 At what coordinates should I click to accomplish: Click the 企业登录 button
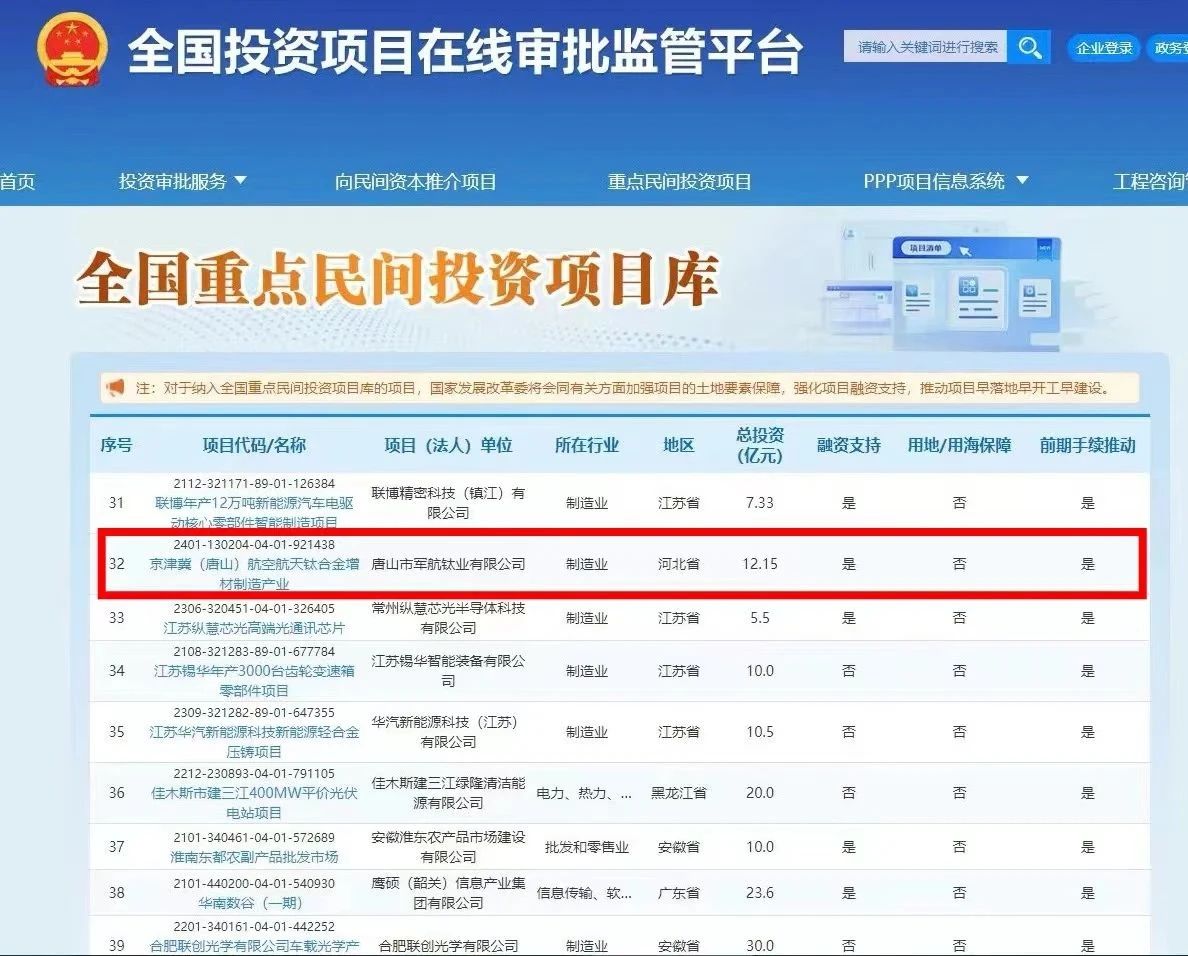click(1104, 48)
